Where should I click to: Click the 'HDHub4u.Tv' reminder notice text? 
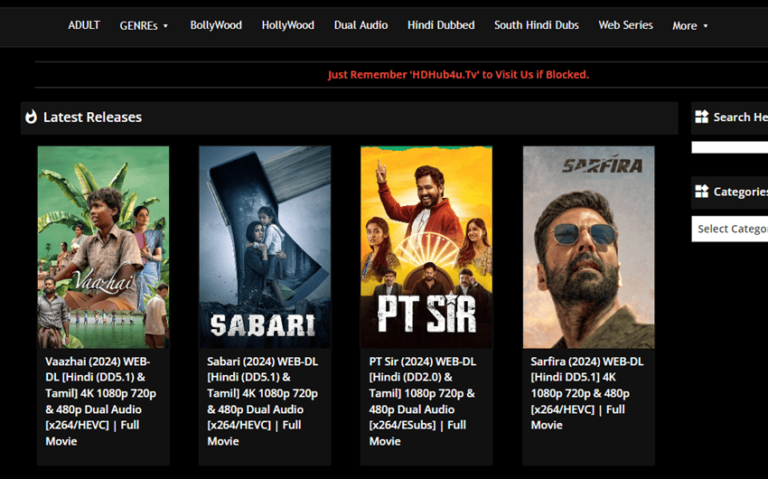click(458, 74)
